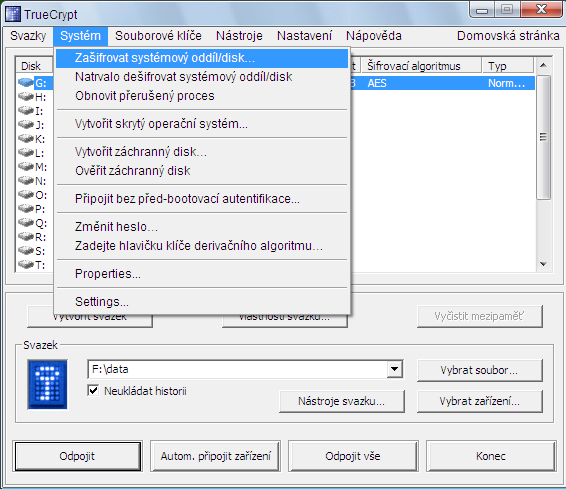Select the drive Q: icon

[x=26, y=223]
